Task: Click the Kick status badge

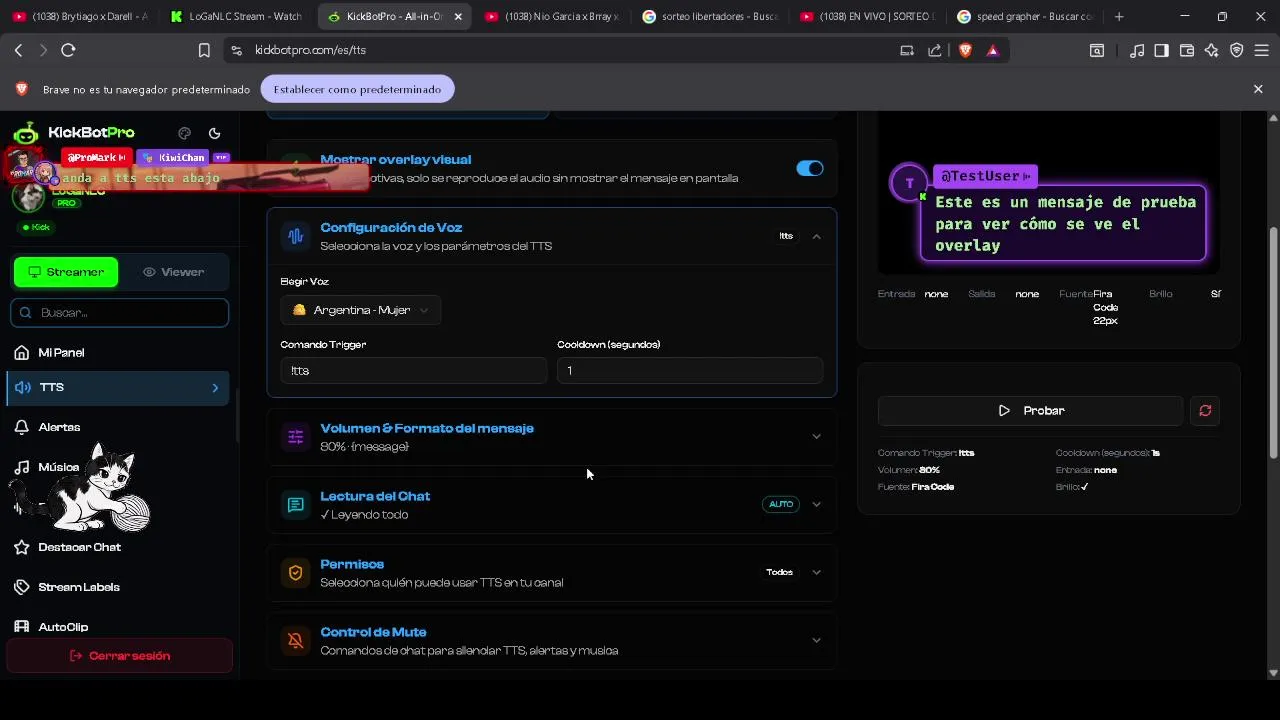Action: [x=37, y=228]
